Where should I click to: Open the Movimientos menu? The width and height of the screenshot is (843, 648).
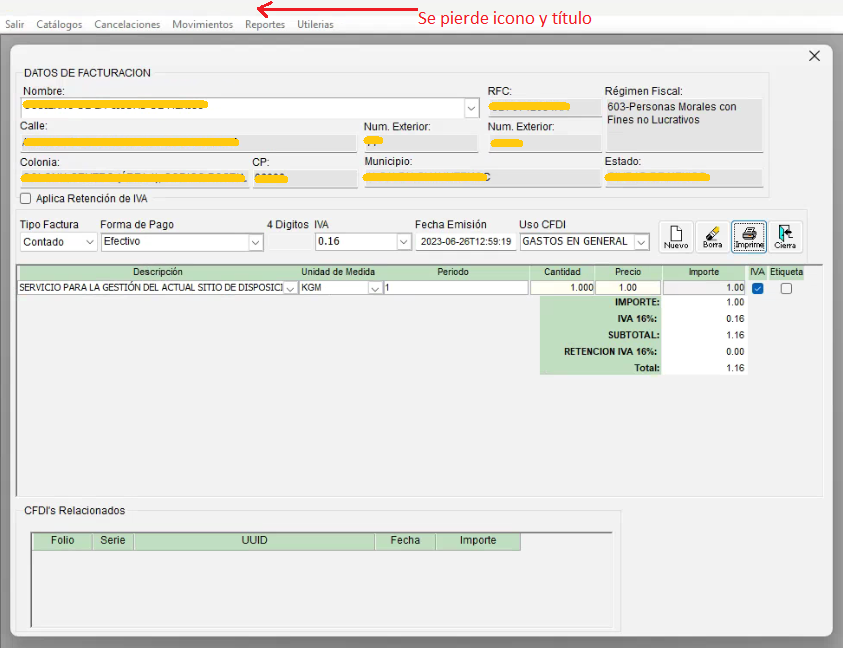pyautogui.click(x=203, y=24)
